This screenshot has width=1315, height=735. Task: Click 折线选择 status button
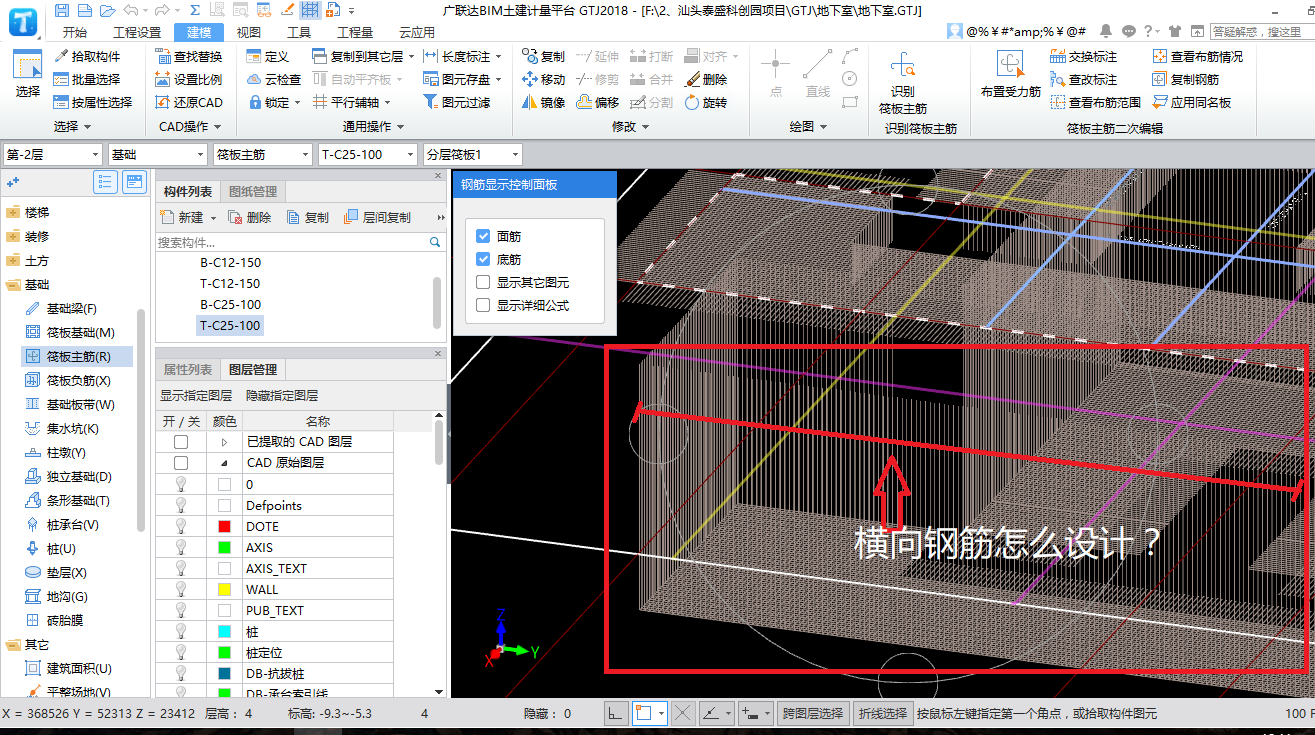[882, 713]
